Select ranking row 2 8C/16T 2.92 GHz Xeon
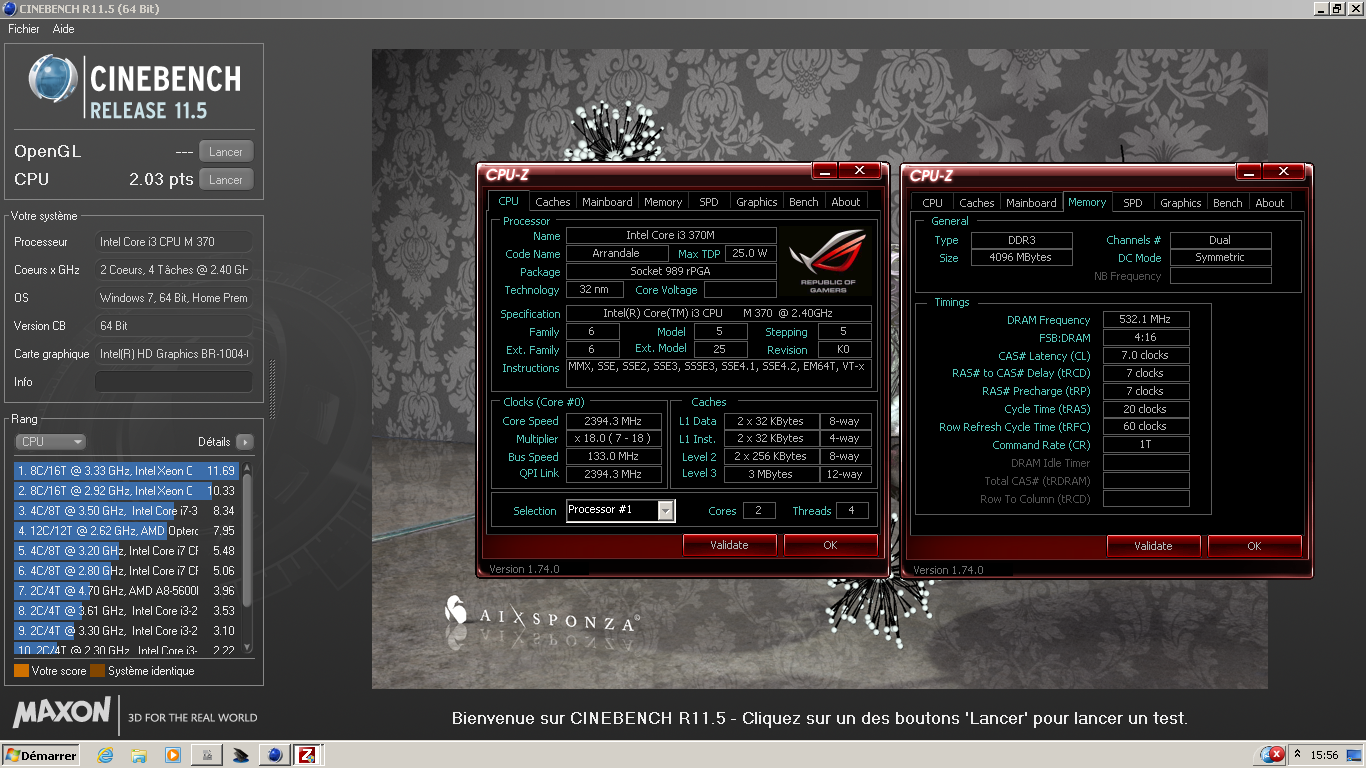 point(126,490)
